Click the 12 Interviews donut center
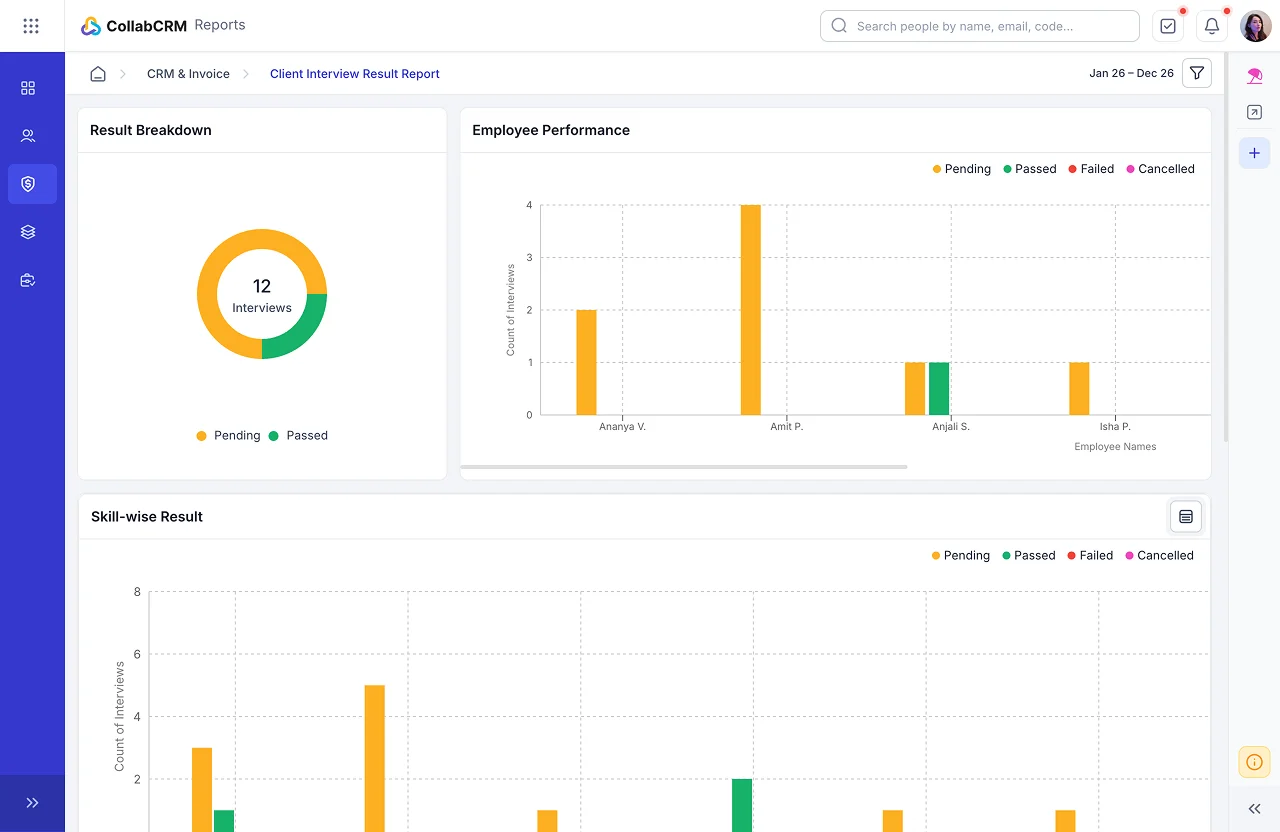 click(x=262, y=295)
